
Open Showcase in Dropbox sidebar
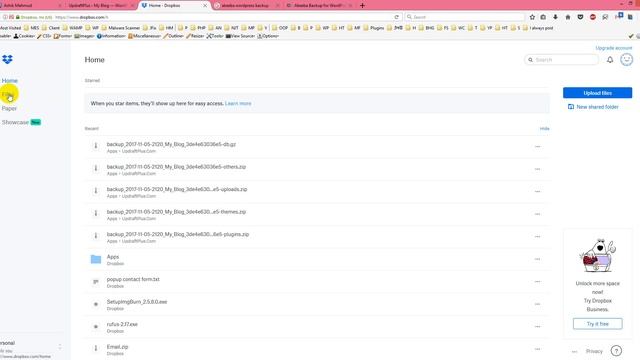[15, 122]
